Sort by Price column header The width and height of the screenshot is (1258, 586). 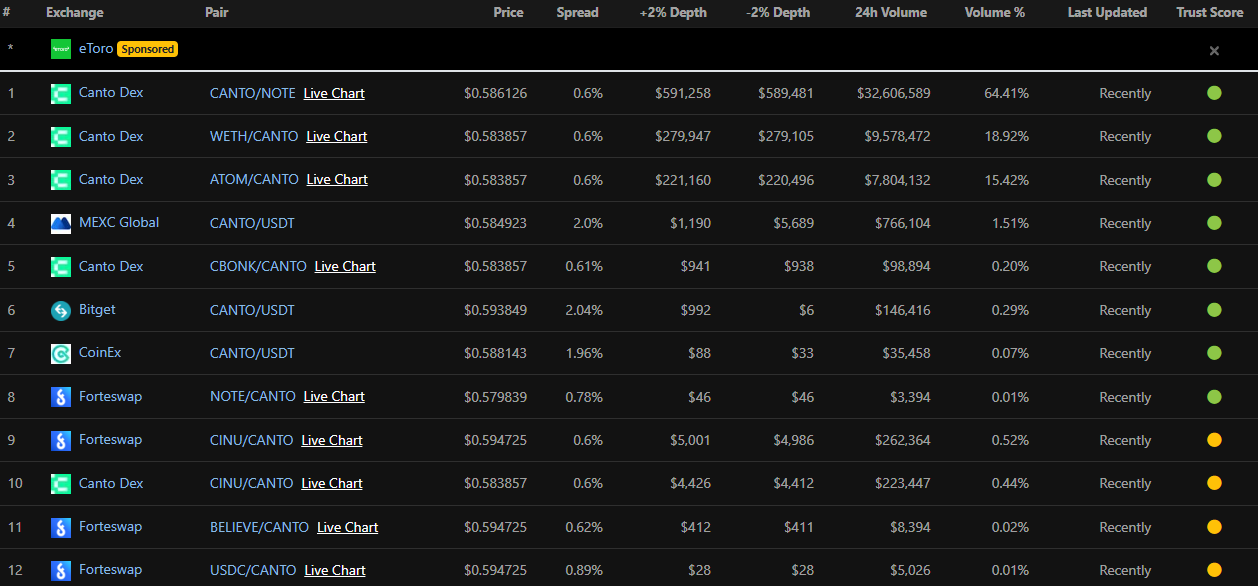(508, 13)
